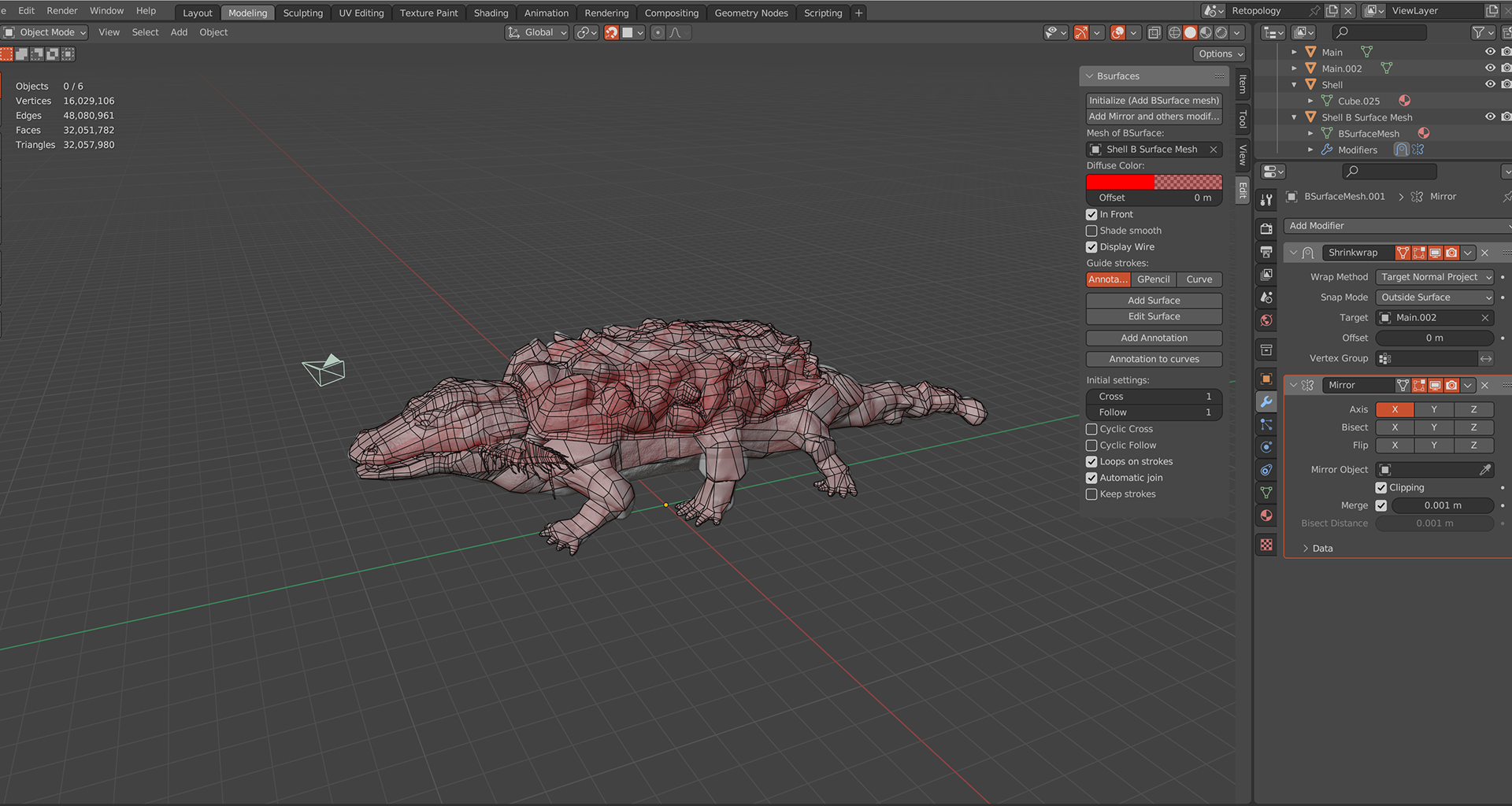Open the Physics properties tab icon
1512x806 pixels.
(1266, 447)
